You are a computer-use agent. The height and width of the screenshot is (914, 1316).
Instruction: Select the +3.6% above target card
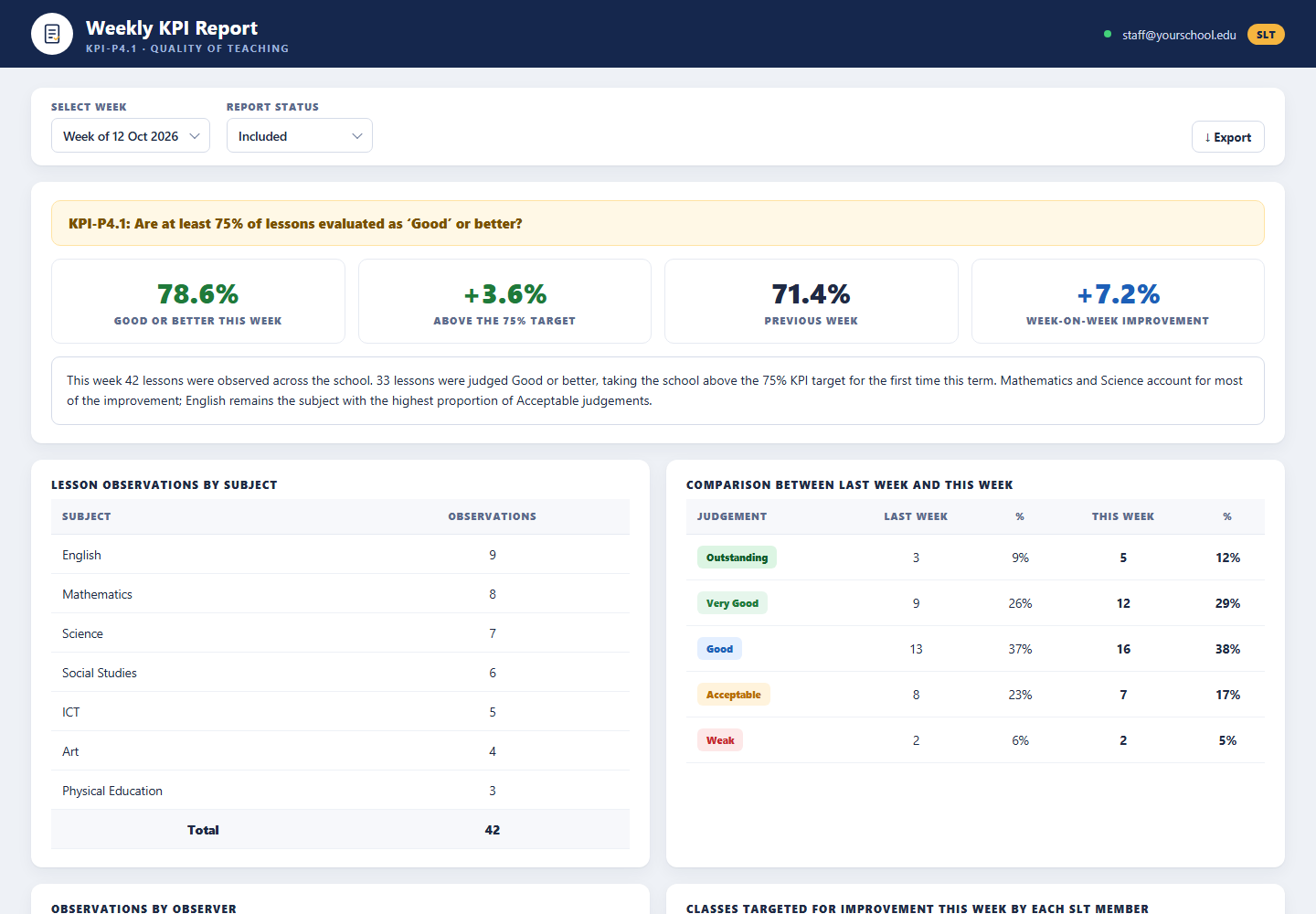[504, 302]
